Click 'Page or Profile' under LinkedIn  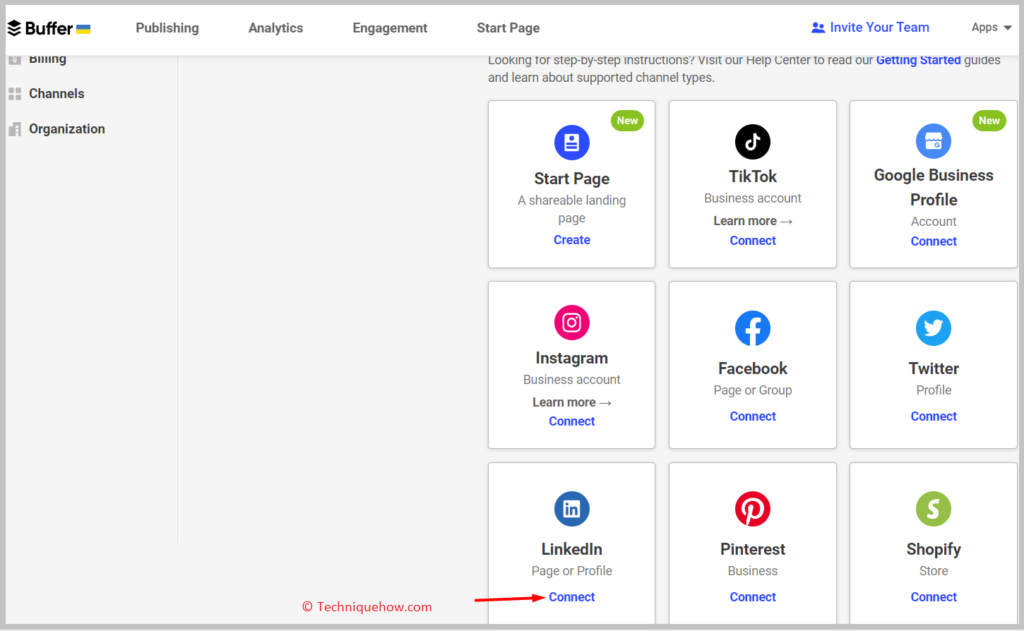[x=571, y=571]
